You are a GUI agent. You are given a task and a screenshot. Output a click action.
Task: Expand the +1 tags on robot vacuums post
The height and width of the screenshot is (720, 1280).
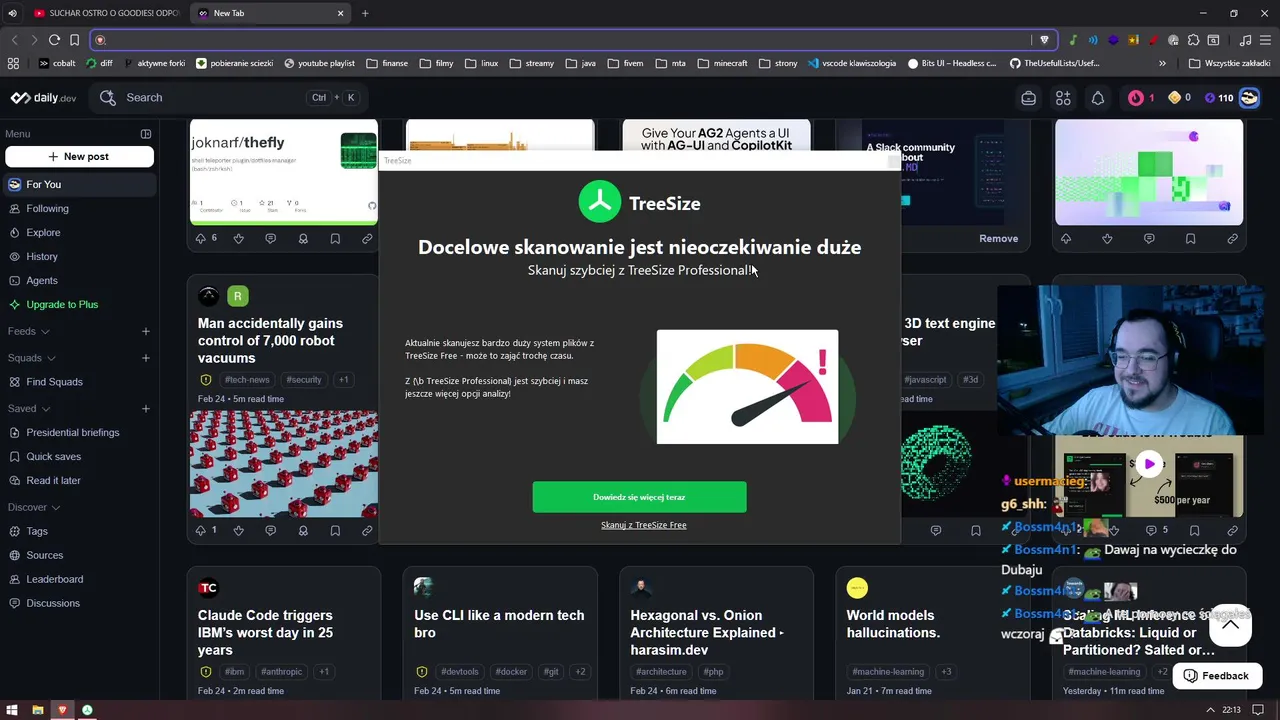[x=343, y=380]
